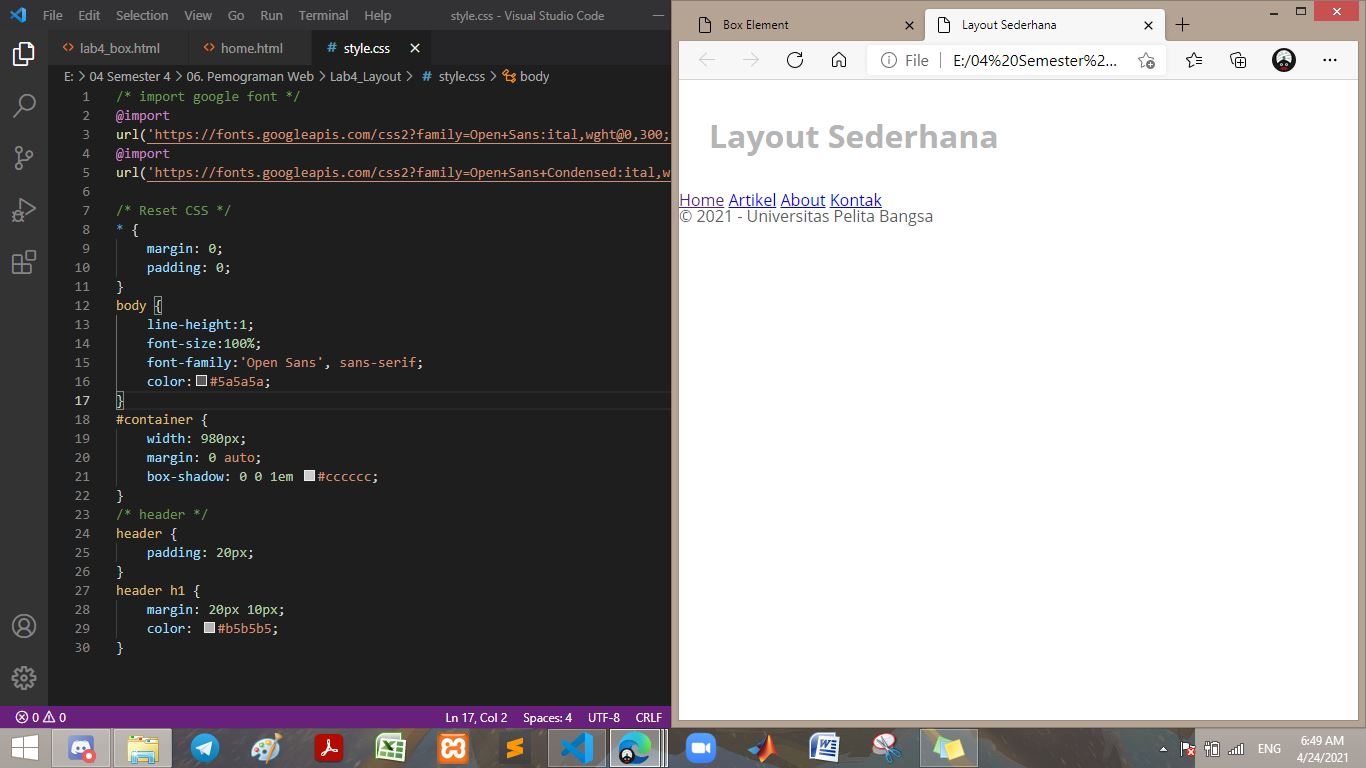Viewport: 1366px width, 768px height.
Task: Open the Run and Debug panel
Action: pos(23,209)
